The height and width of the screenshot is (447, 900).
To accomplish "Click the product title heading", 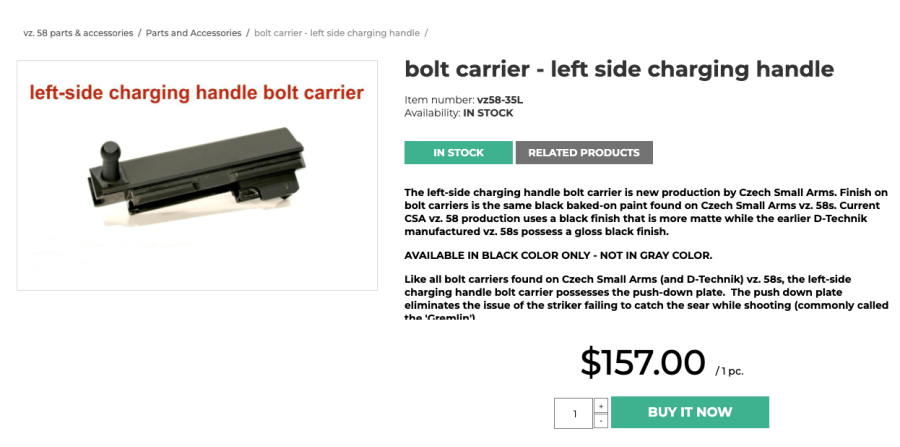I will (619, 69).
